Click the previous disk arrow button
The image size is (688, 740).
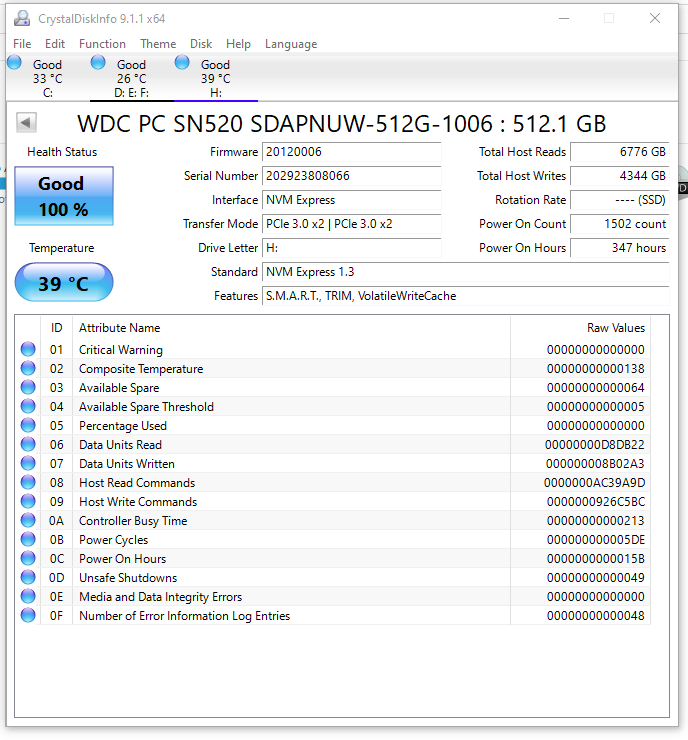tap(26, 123)
